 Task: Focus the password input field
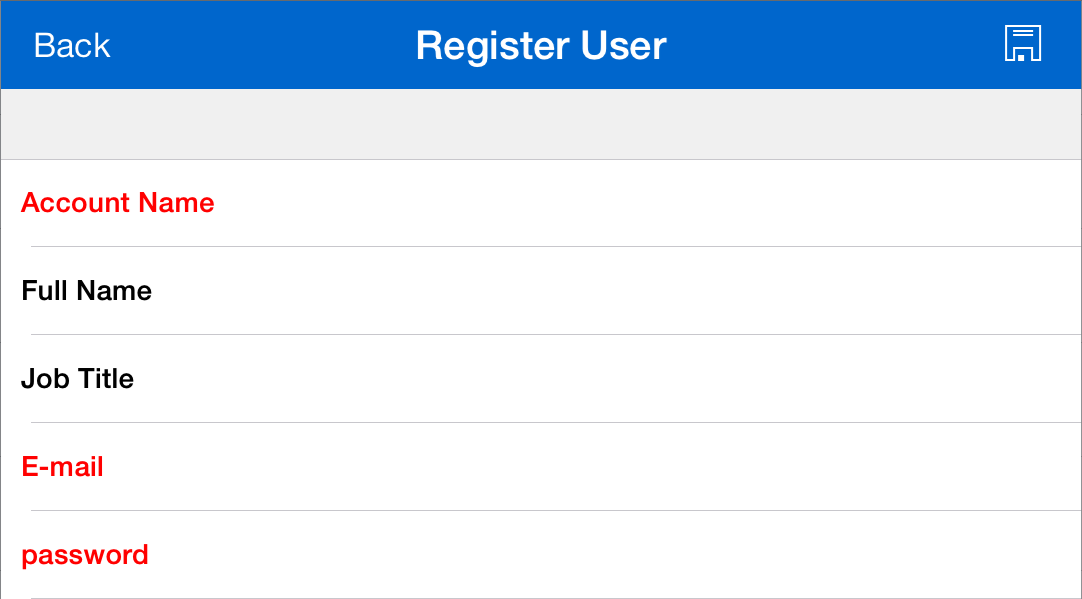[x=640, y=555]
